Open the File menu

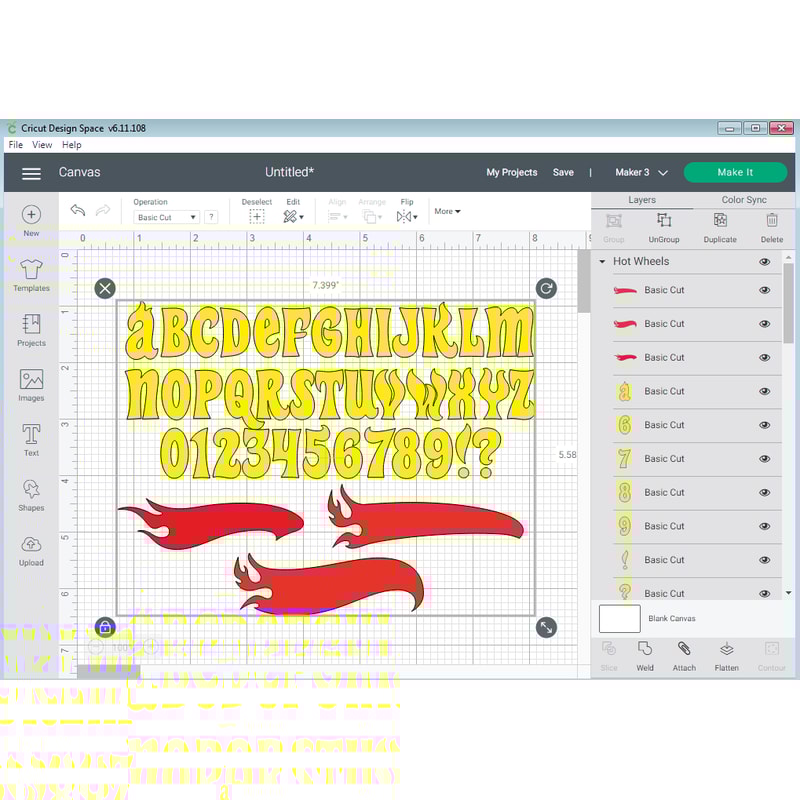click(15, 145)
